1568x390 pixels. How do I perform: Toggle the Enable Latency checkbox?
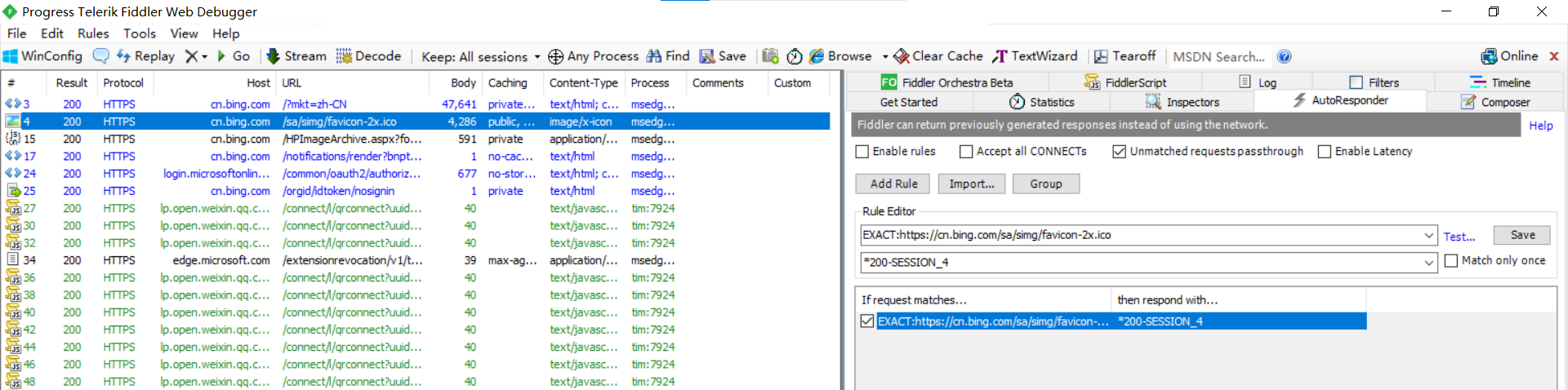(1325, 152)
